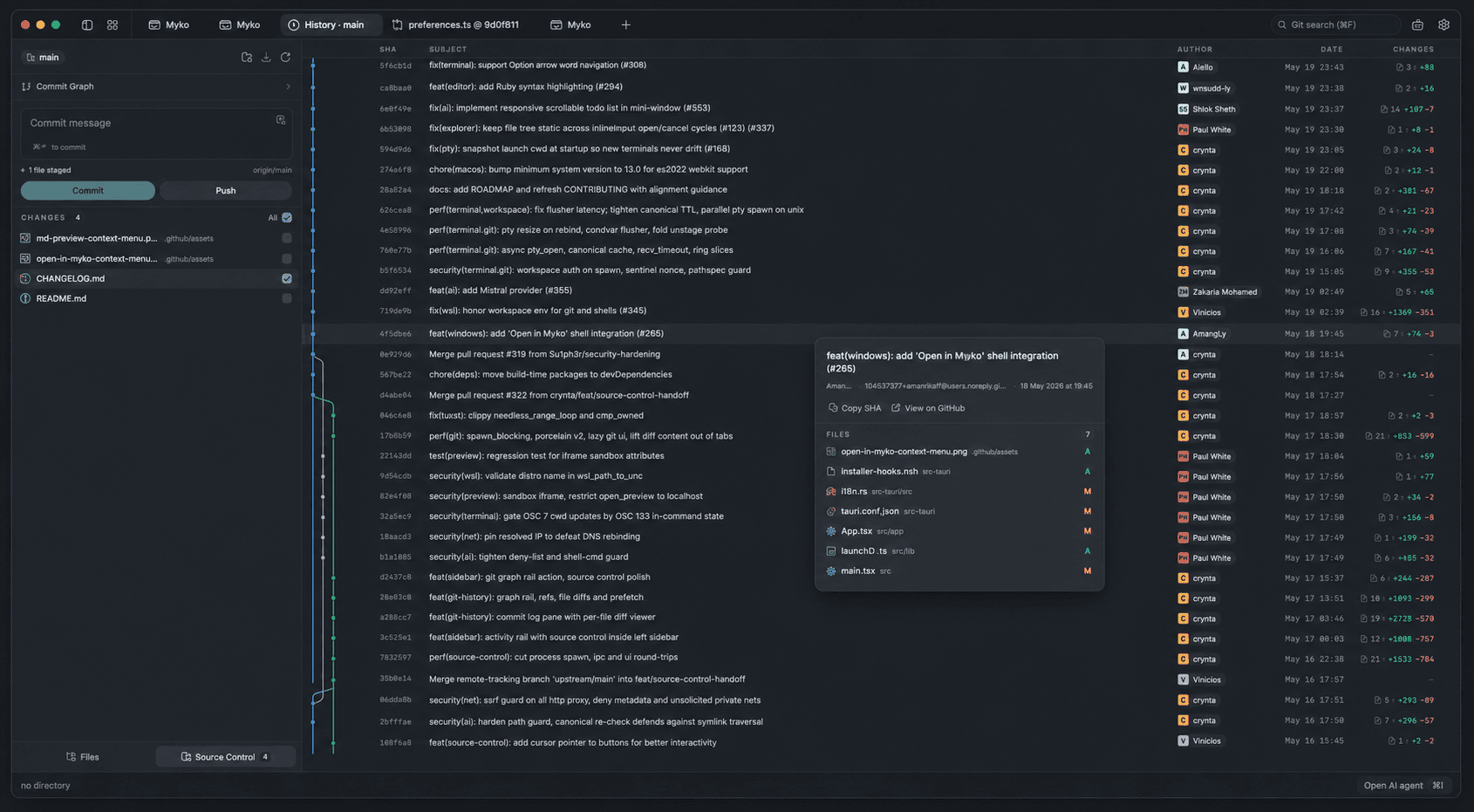Screen dimensions: 1474x812
Task: Open installer-hooks.nsh in commit files list
Action: 959,472
